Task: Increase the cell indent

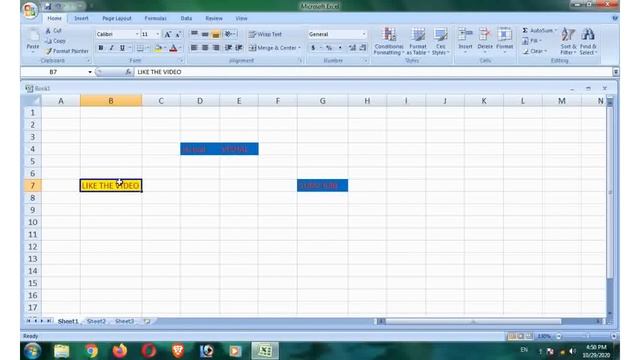Action: coord(239,48)
